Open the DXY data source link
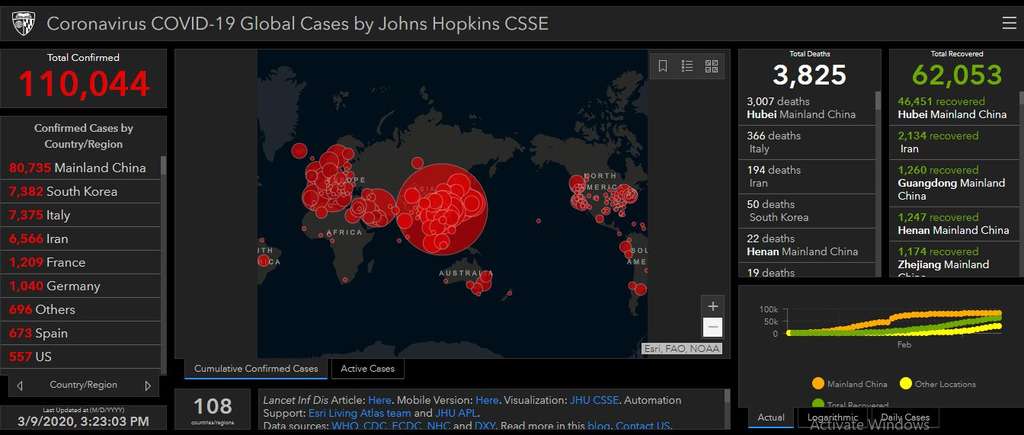Screen dimensions: 1024x435 [x=484, y=427]
